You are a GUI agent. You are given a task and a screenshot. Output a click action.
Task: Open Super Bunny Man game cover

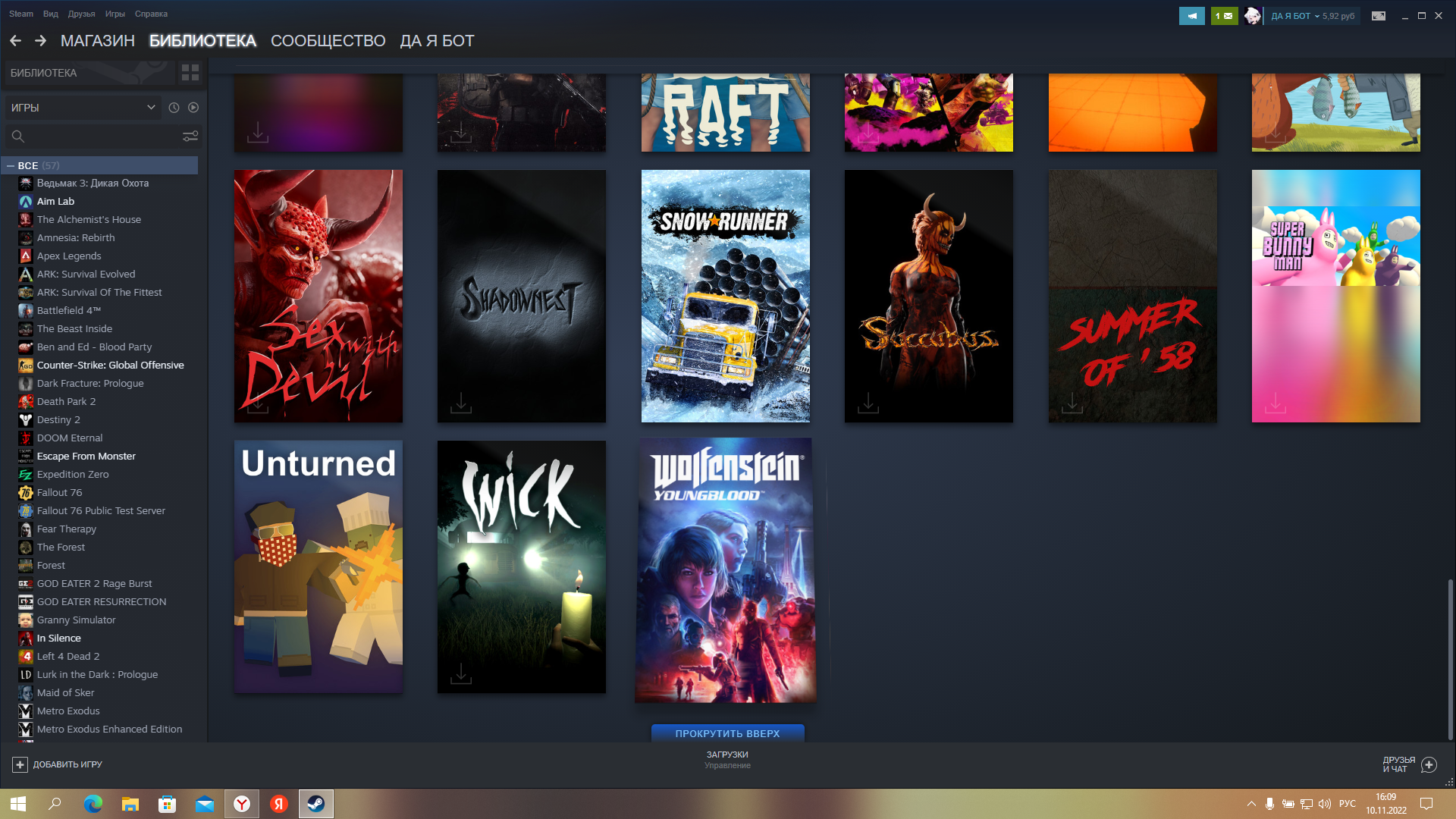pos(1336,296)
